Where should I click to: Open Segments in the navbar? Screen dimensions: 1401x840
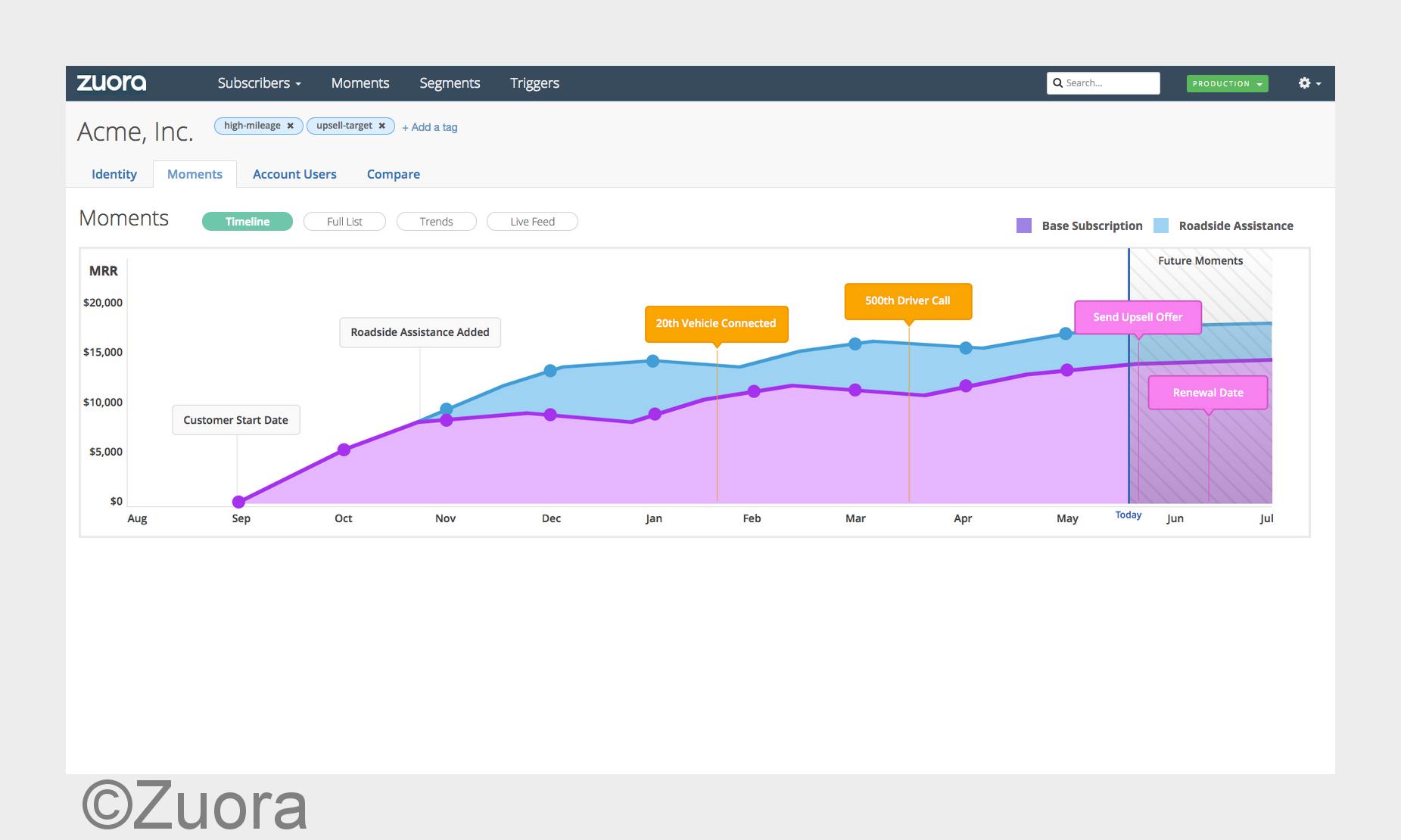tap(450, 83)
